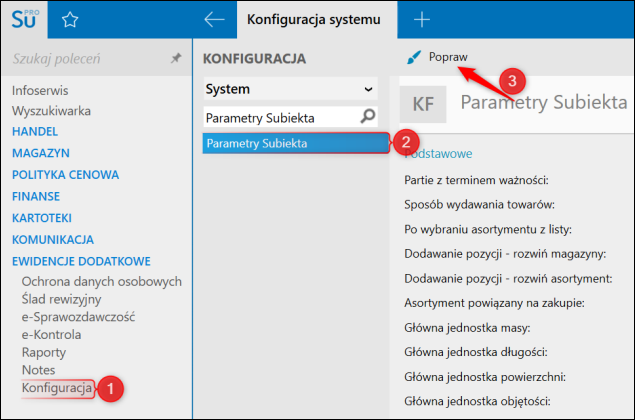Expand the POLITYKA CENOWA section
This screenshot has width=635, height=420.
pos(66,175)
